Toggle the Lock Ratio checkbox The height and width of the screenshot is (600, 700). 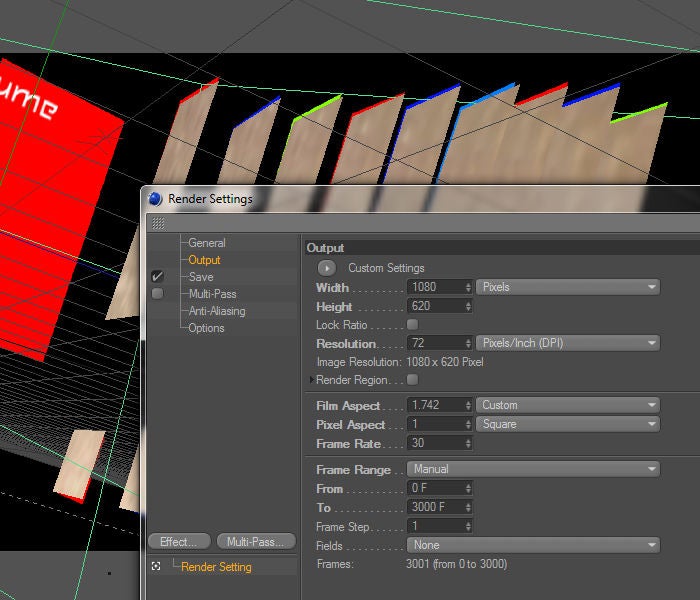(x=412, y=325)
